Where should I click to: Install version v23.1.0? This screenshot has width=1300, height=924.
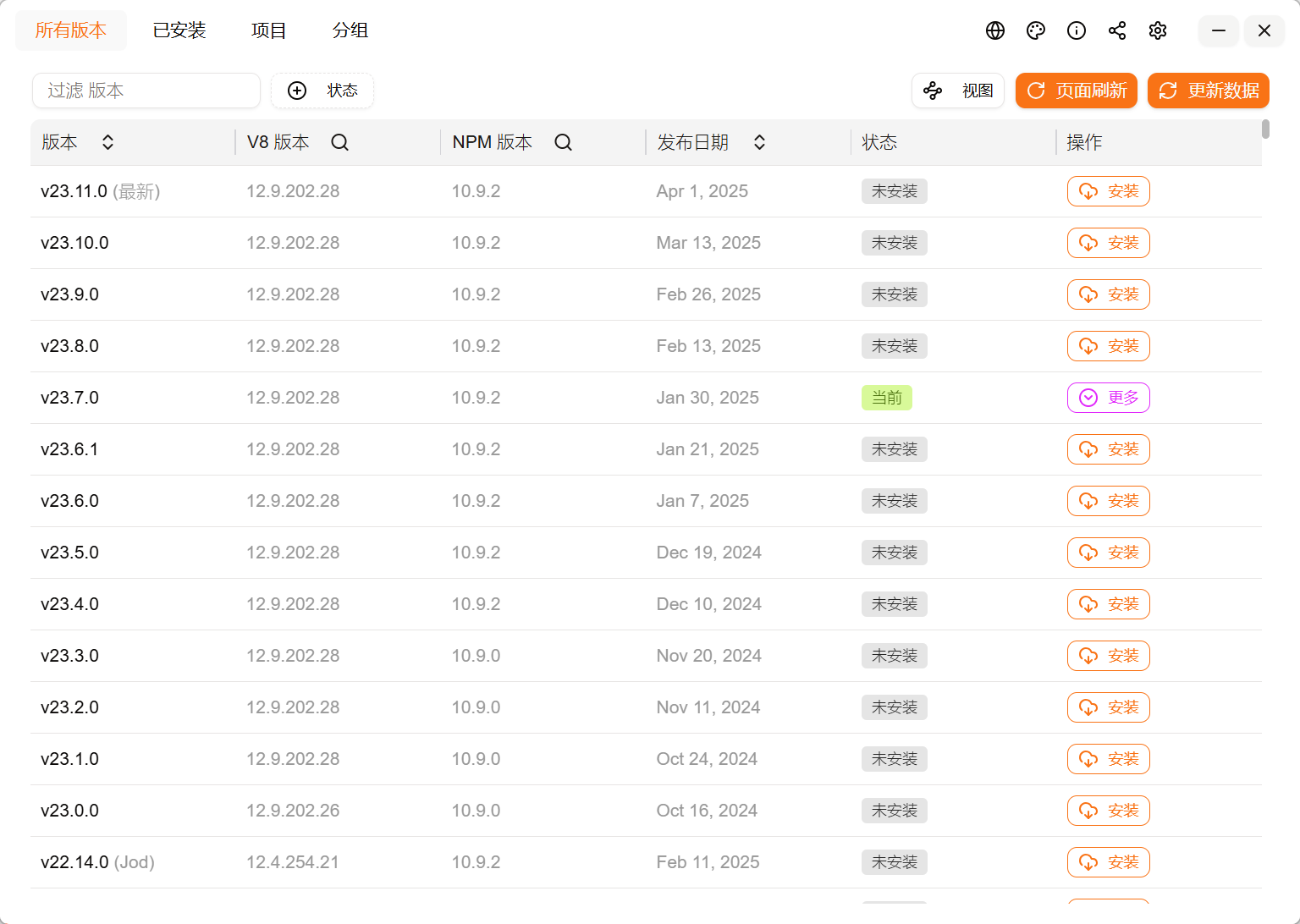tap(1109, 759)
